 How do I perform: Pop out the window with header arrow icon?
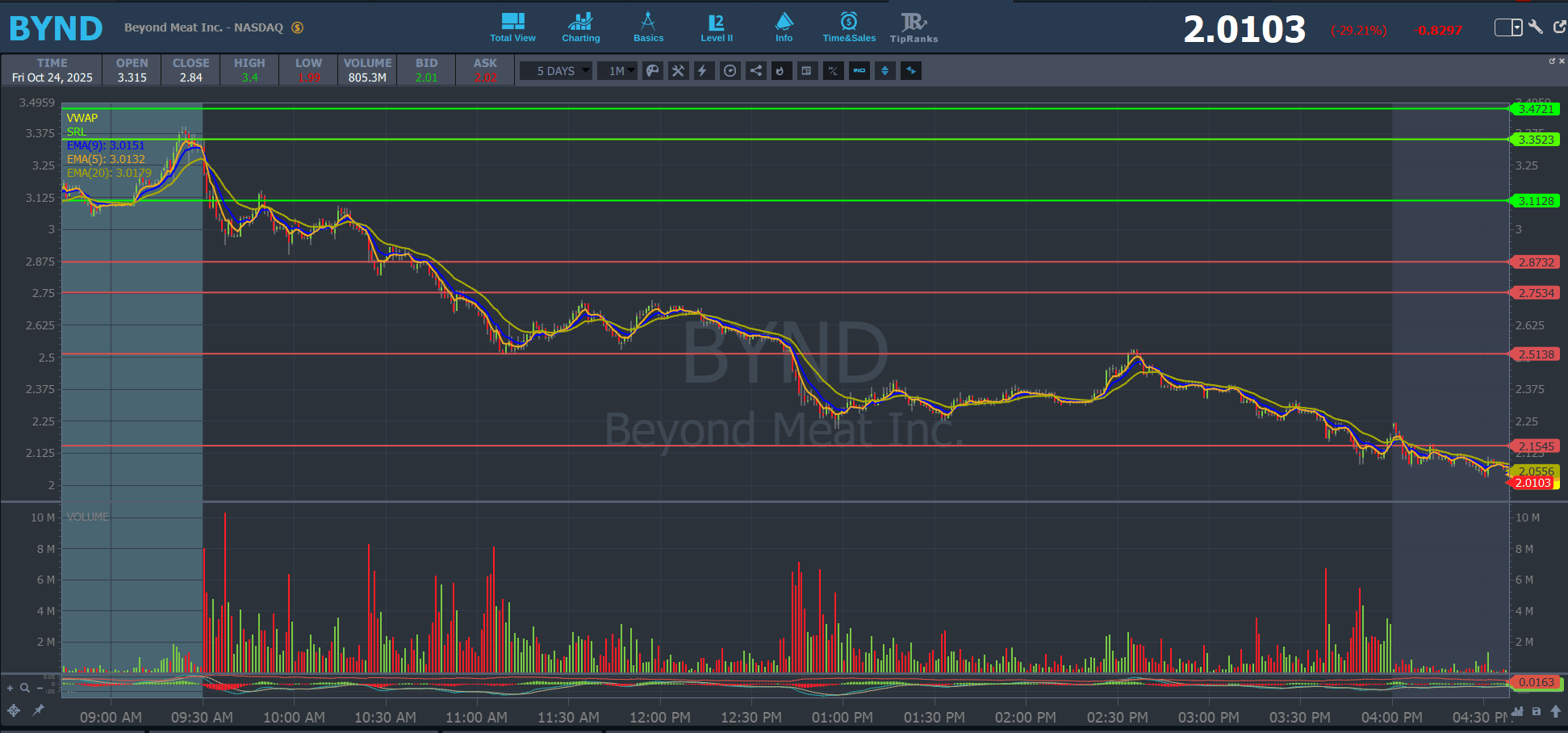coord(1559,27)
